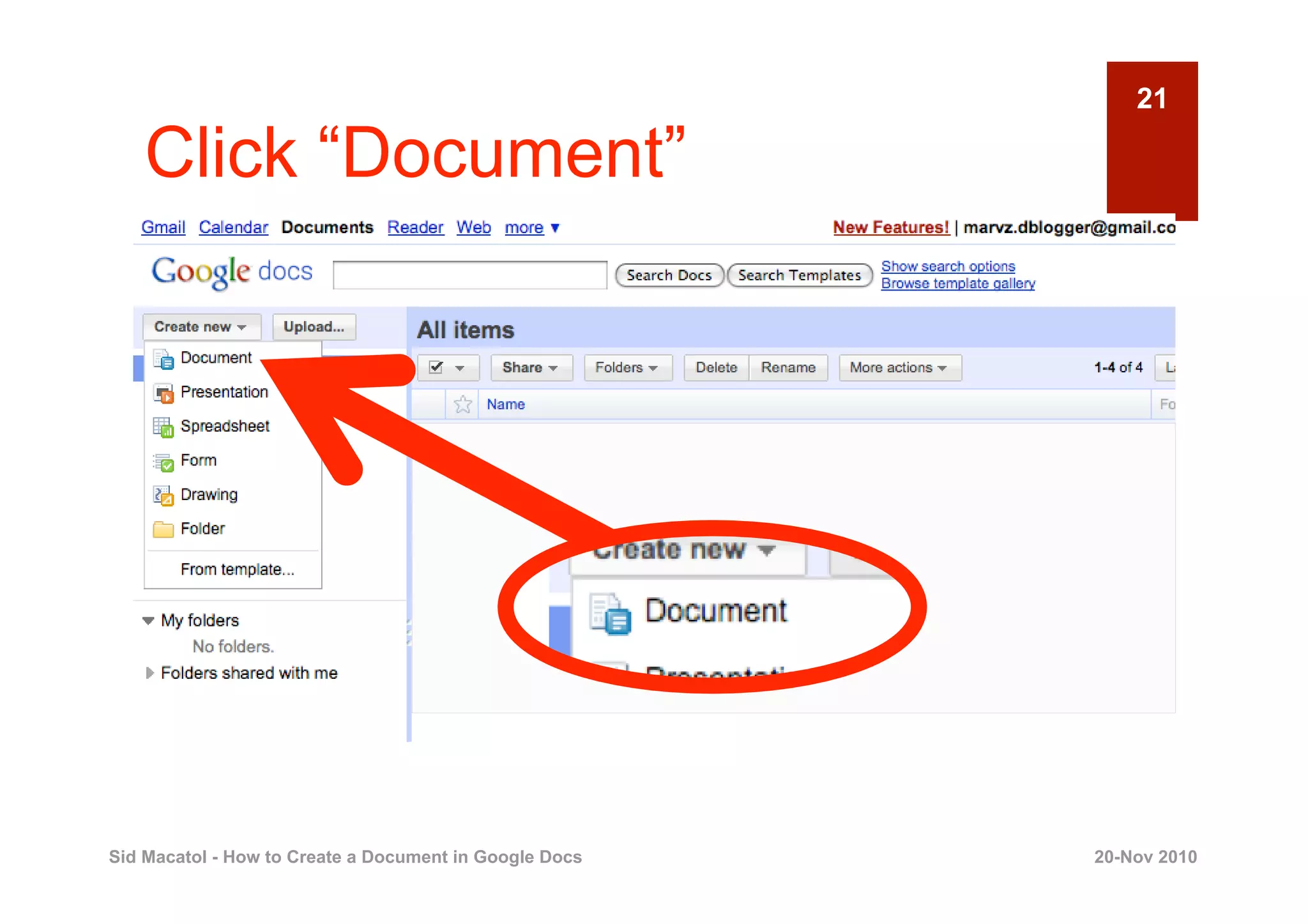The height and width of the screenshot is (924, 1308).
Task: Choose Folder from the Create new menu
Action: tap(232, 529)
